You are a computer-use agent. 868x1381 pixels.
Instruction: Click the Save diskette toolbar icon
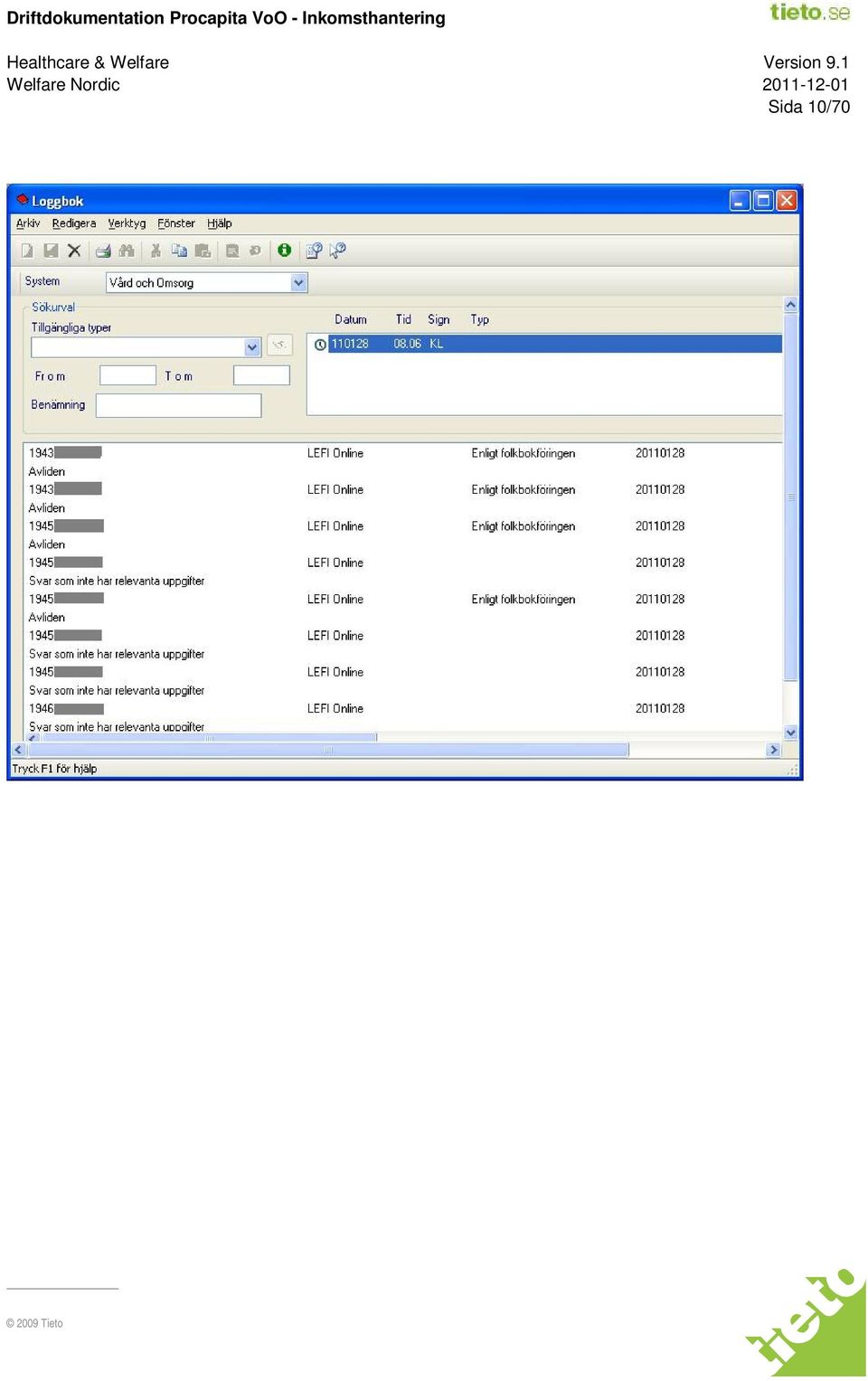tap(51, 251)
